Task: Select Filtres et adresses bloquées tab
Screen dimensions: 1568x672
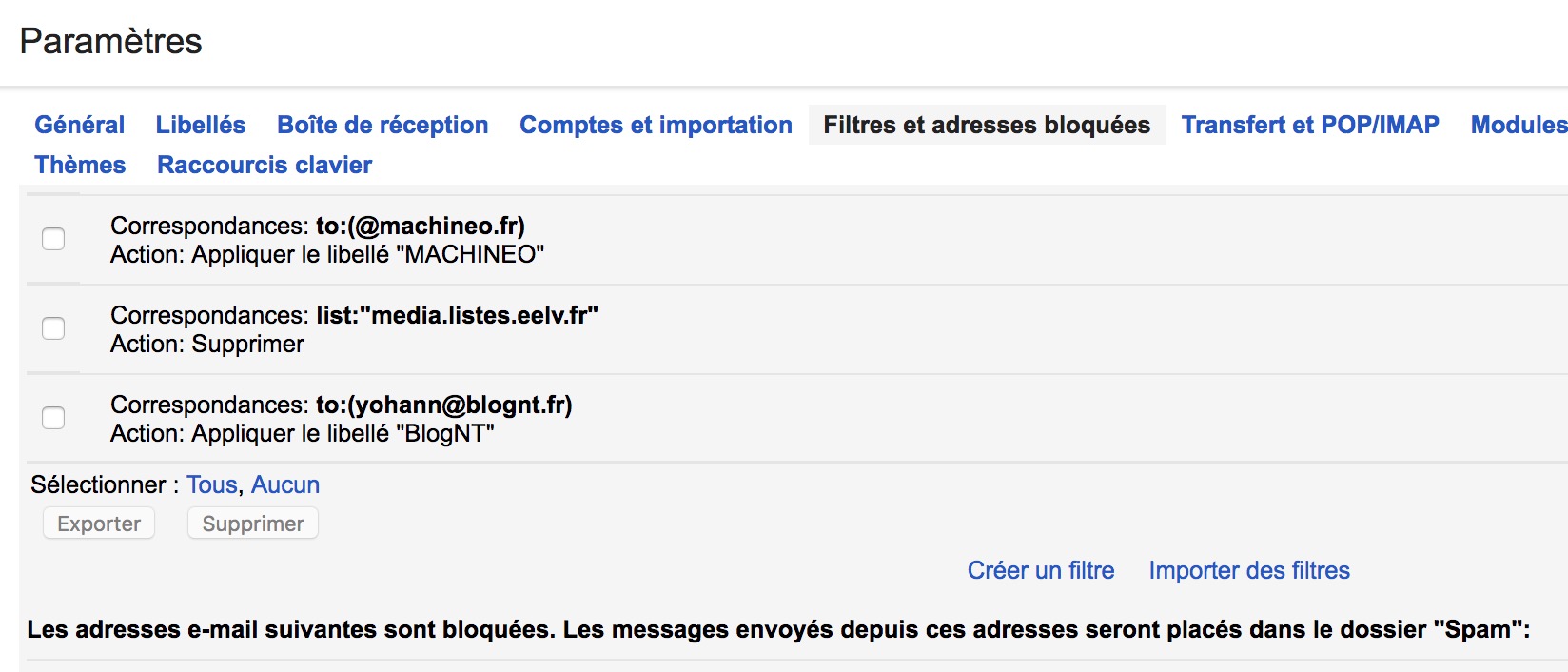Action: pyautogui.click(x=987, y=125)
